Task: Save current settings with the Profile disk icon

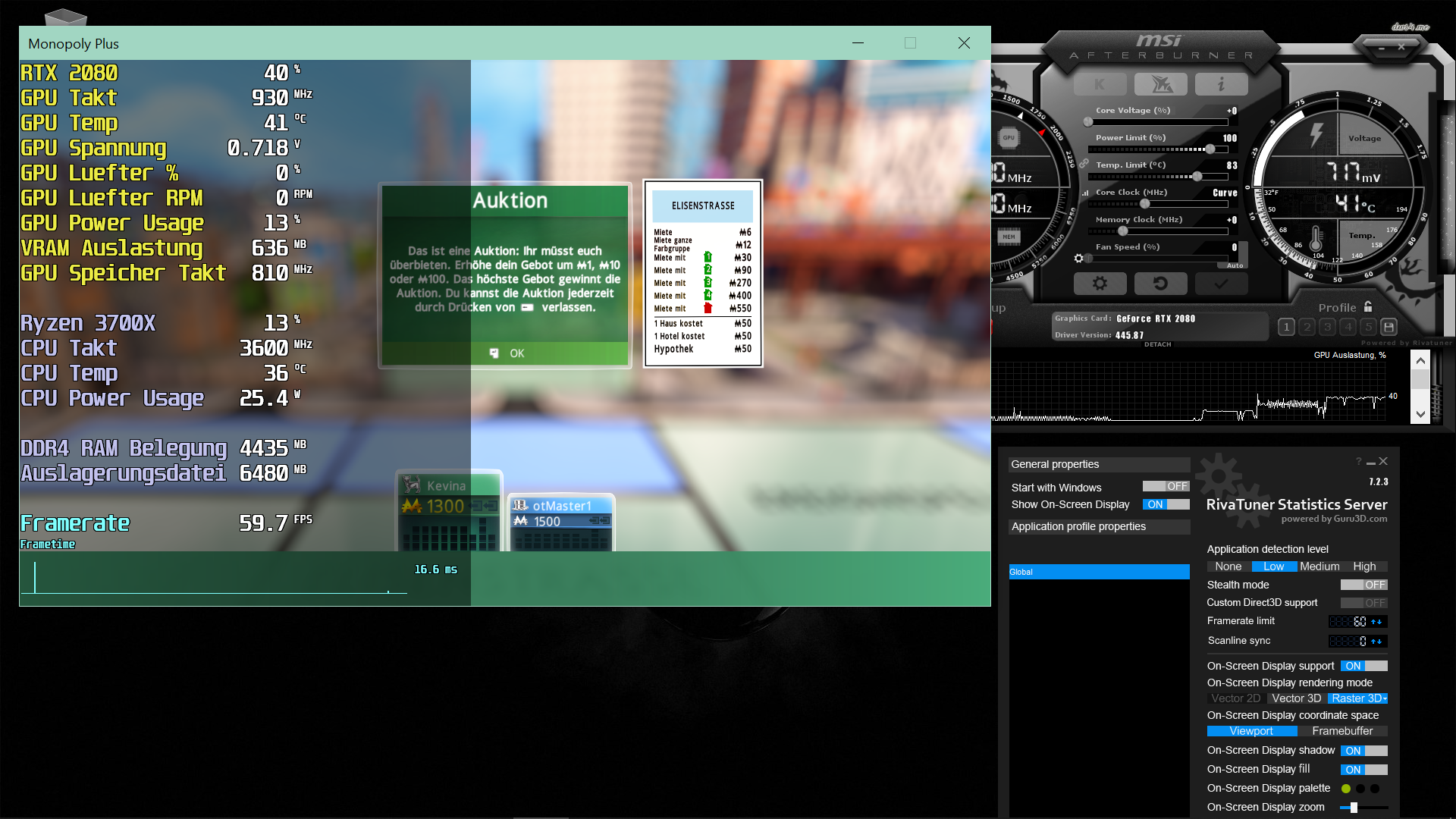Action: (1389, 326)
